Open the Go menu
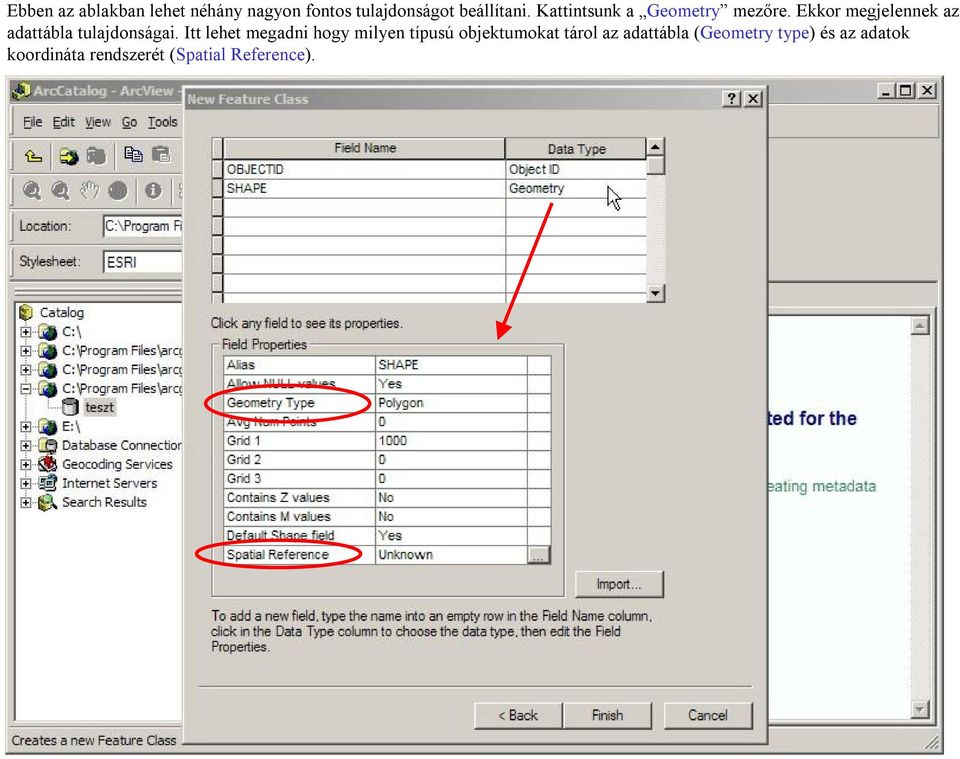Image resolution: width=960 pixels, height=759 pixels. coord(129,122)
